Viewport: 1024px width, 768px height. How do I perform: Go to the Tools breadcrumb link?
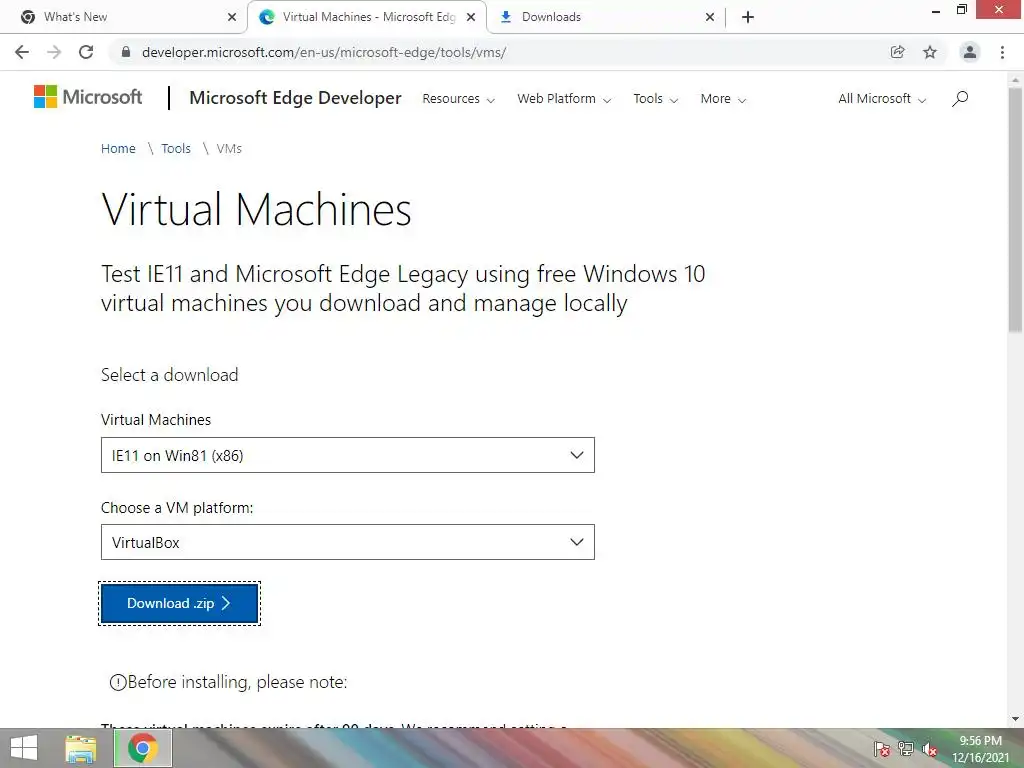pos(176,149)
